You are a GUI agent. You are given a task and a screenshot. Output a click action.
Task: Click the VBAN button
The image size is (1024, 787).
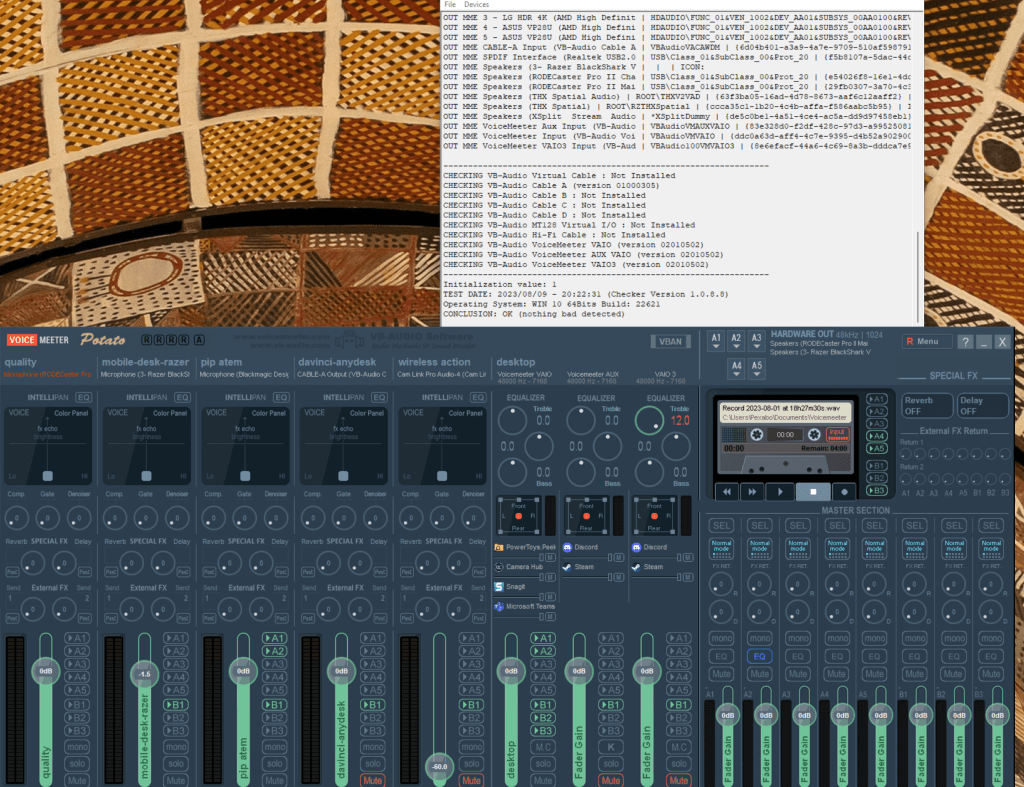click(670, 342)
